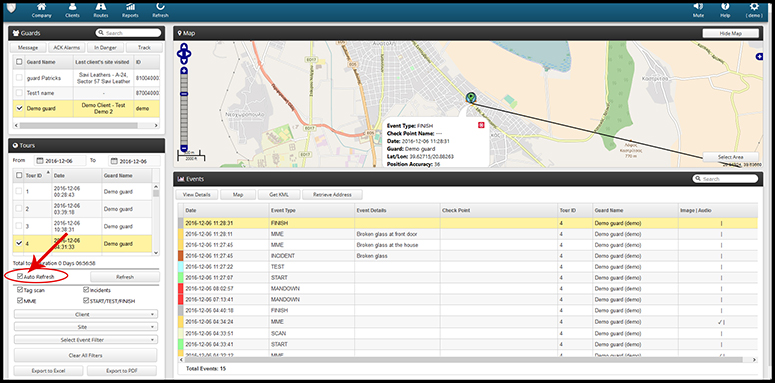
Task: Click the top bar Refresh icon
Action: tap(161, 9)
